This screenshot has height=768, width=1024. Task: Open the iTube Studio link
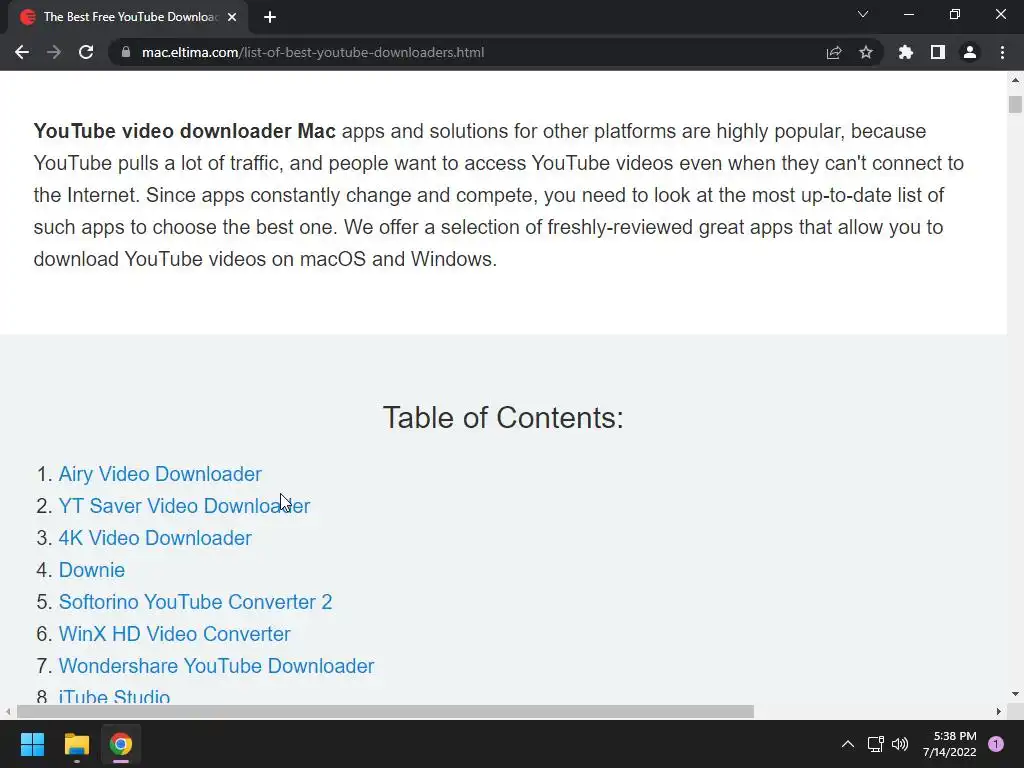(x=114, y=696)
